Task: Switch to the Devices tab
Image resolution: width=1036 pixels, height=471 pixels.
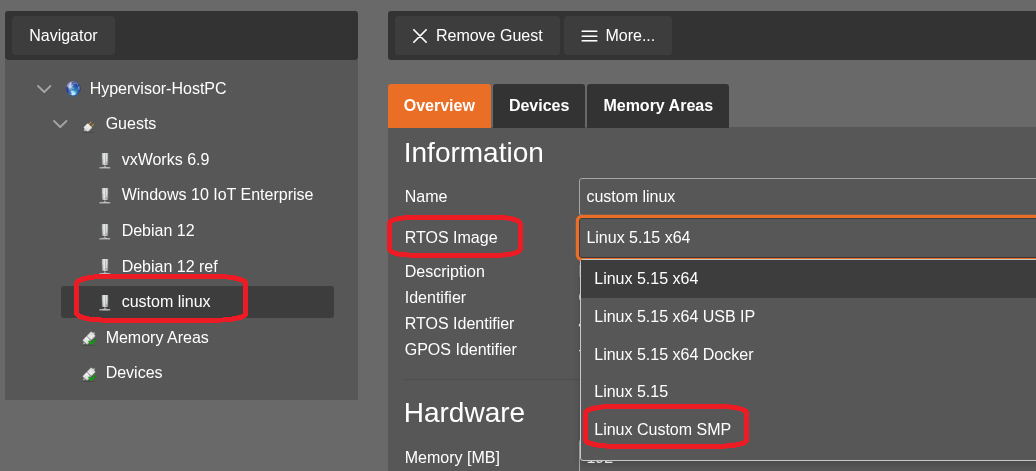Action: 539,106
